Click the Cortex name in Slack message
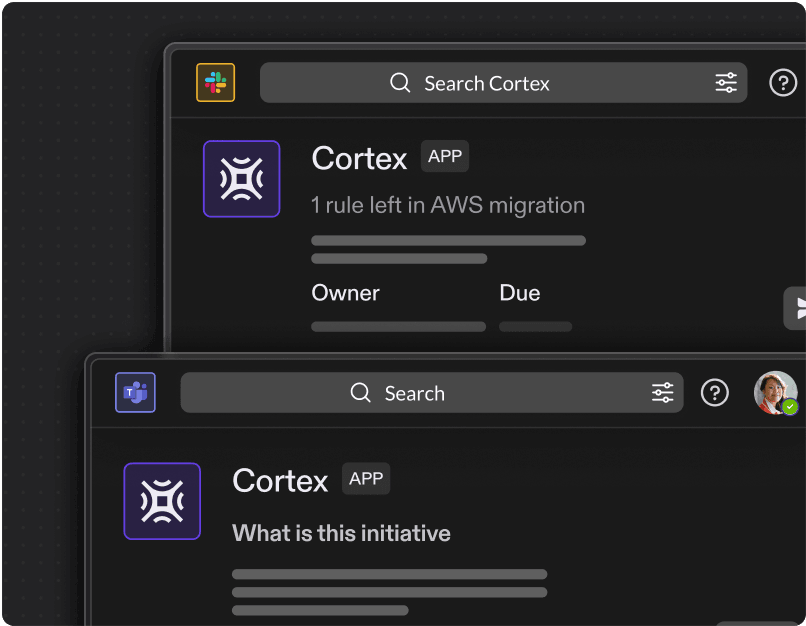This screenshot has width=806, height=626. pyautogui.click(x=359, y=158)
